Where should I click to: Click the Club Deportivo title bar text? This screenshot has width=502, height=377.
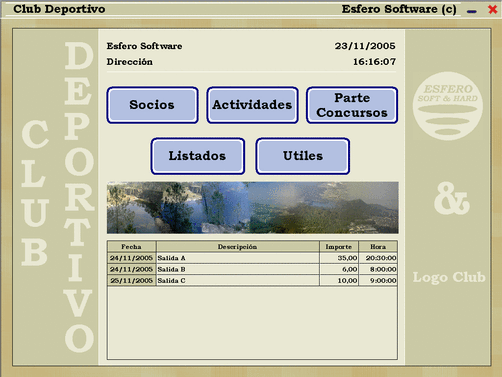click(59, 9)
